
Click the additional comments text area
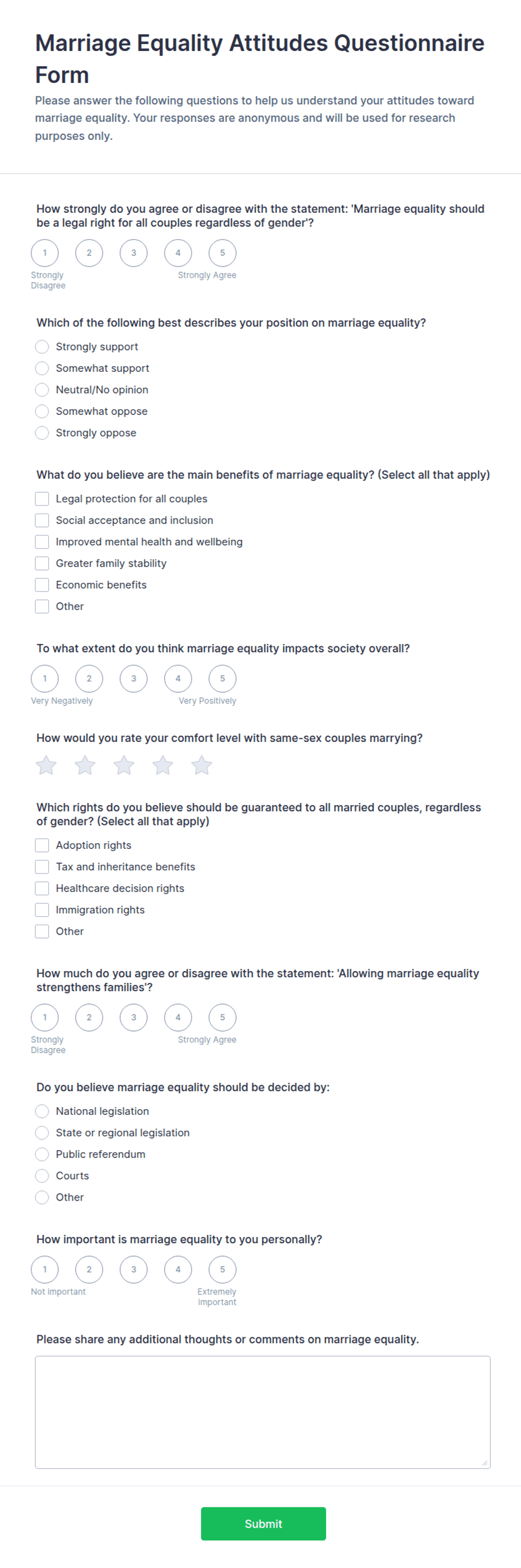[263, 1412]
